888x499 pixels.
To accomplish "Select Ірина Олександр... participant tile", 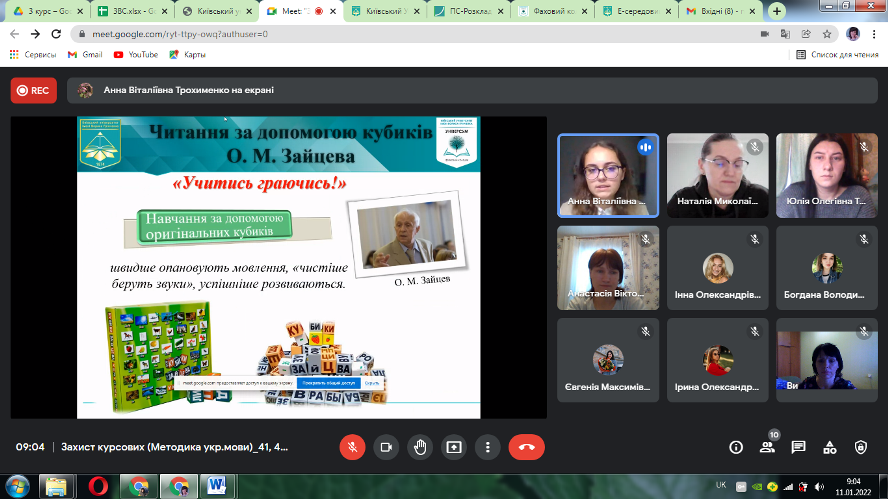I will pyautogui.click(x=718, y=360).
